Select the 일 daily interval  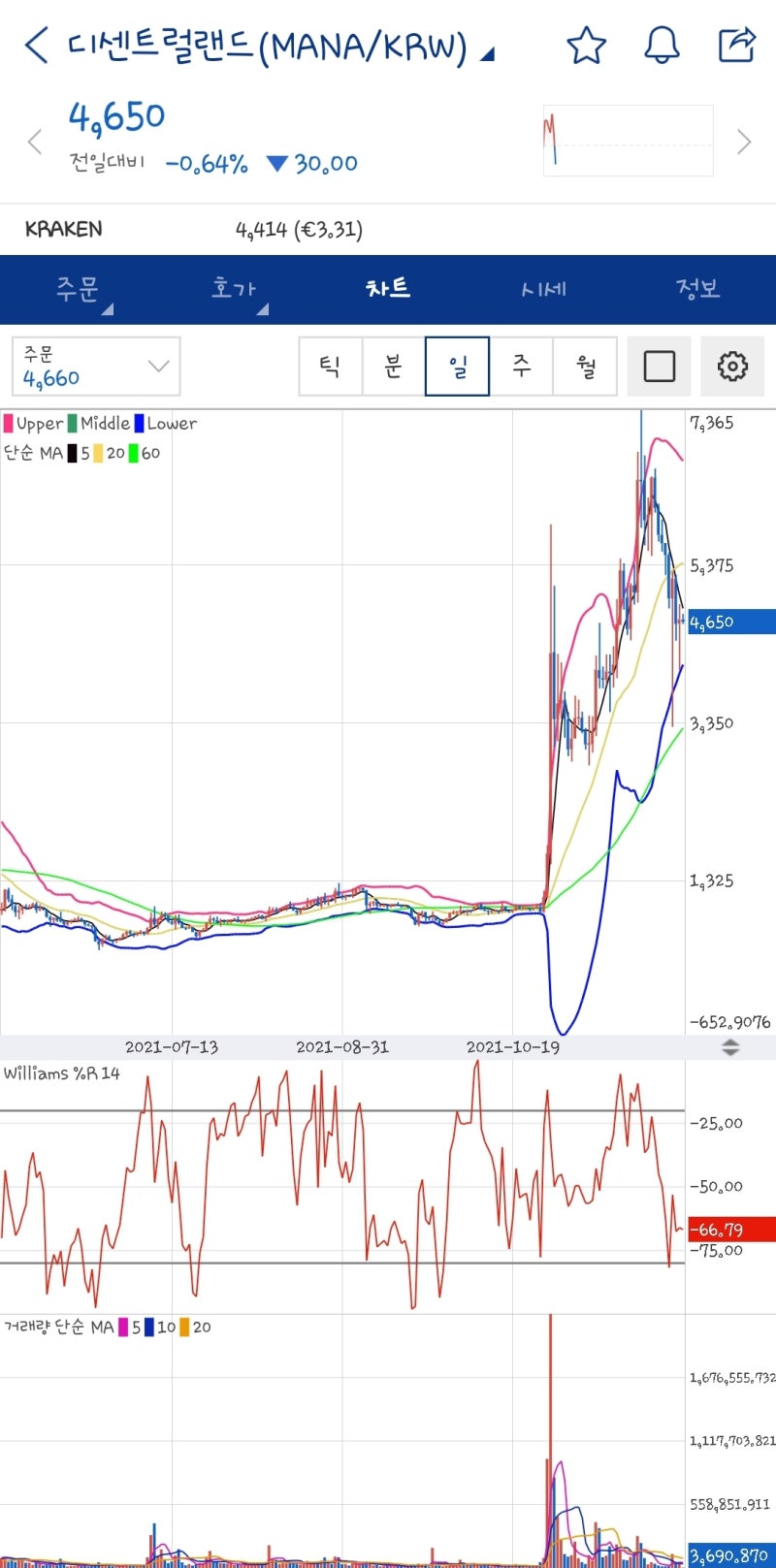pos(457,367)
